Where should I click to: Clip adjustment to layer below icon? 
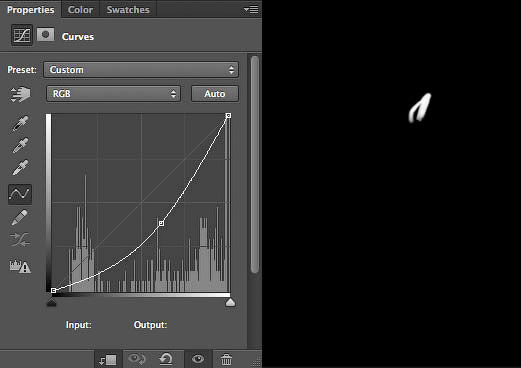(x=108, y=360)
